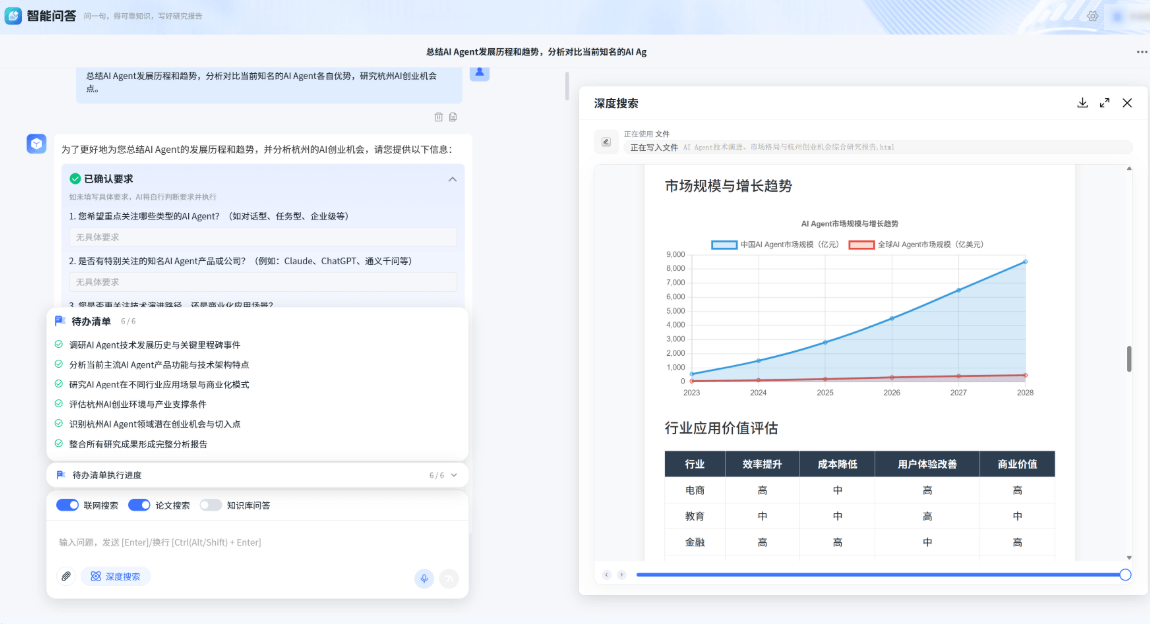
Task: Go to previous step in playback bar
Action: click(605, 575)
